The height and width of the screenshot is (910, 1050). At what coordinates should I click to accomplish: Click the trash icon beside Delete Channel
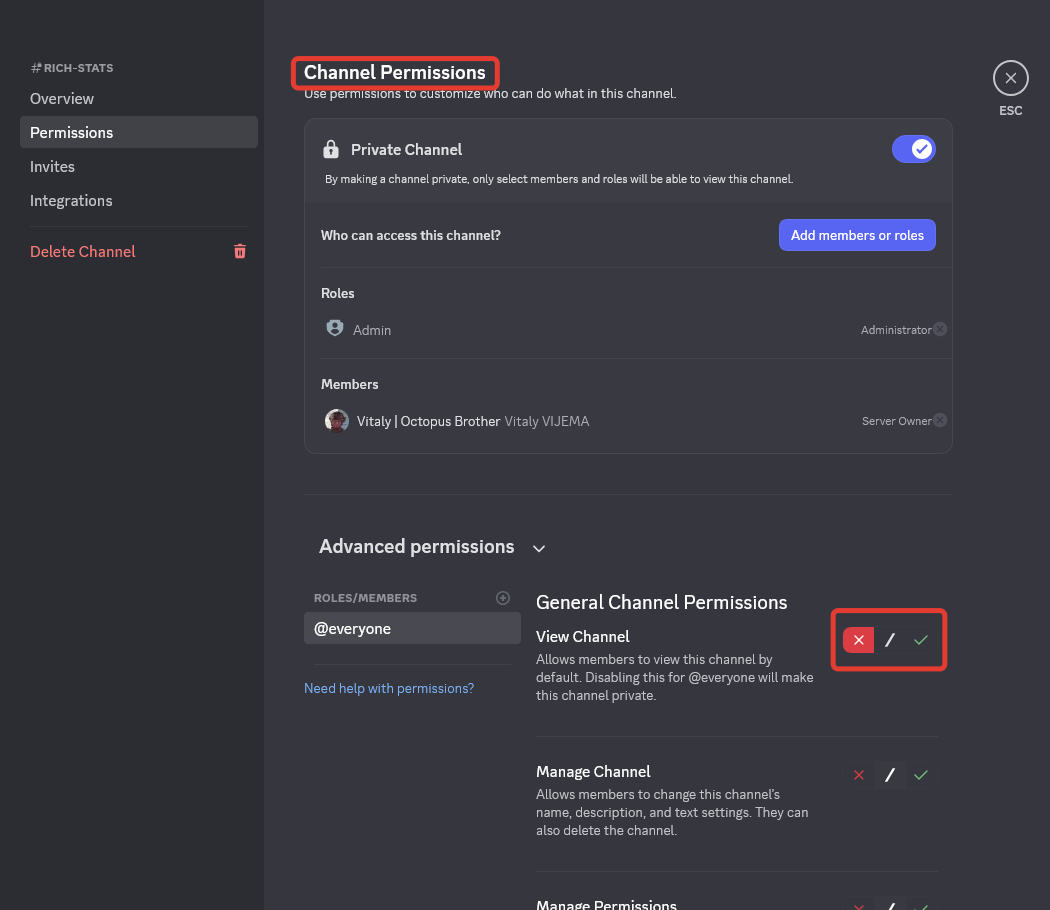coord(240,251)
